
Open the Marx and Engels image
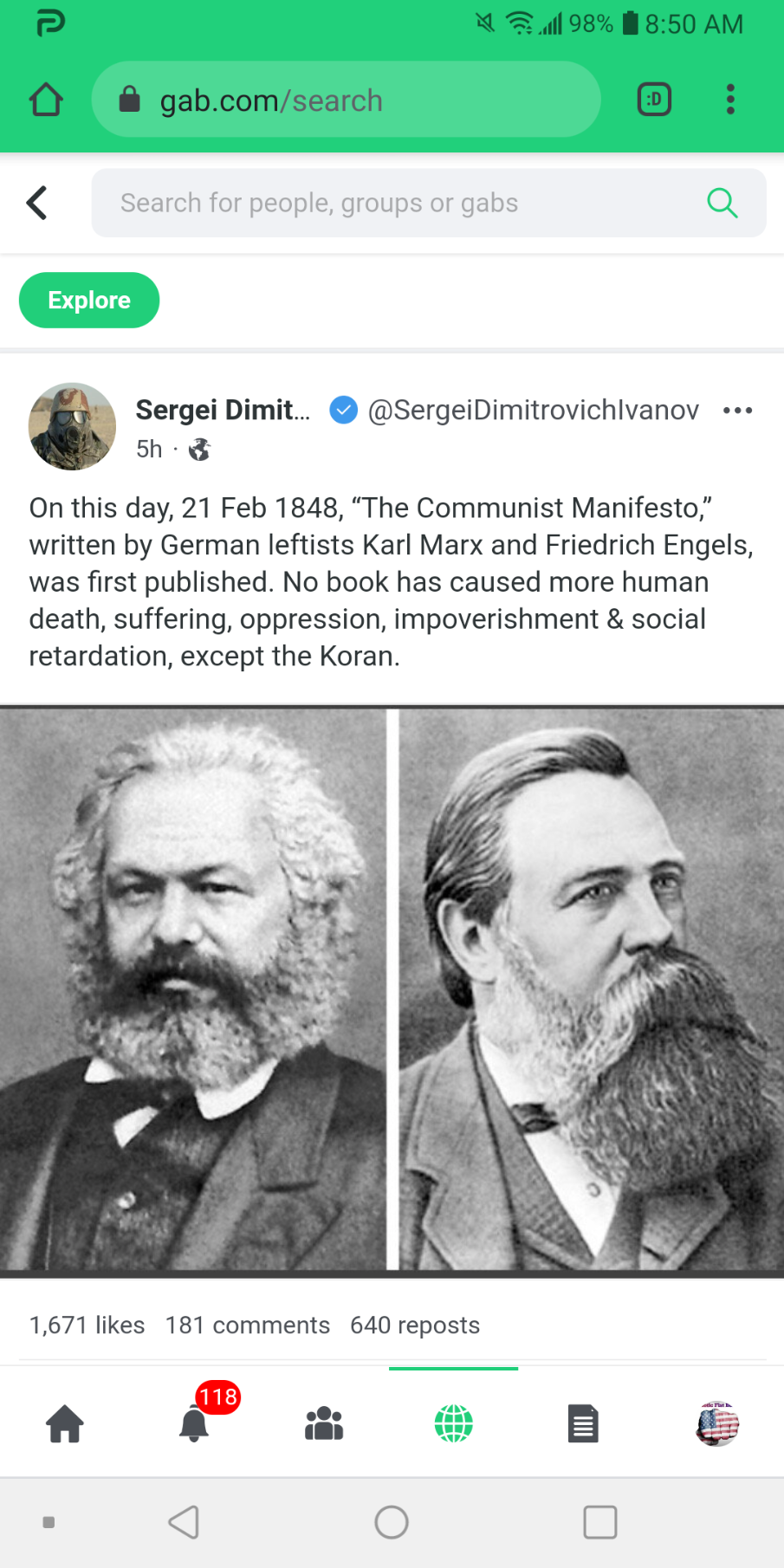pos(392,991)
